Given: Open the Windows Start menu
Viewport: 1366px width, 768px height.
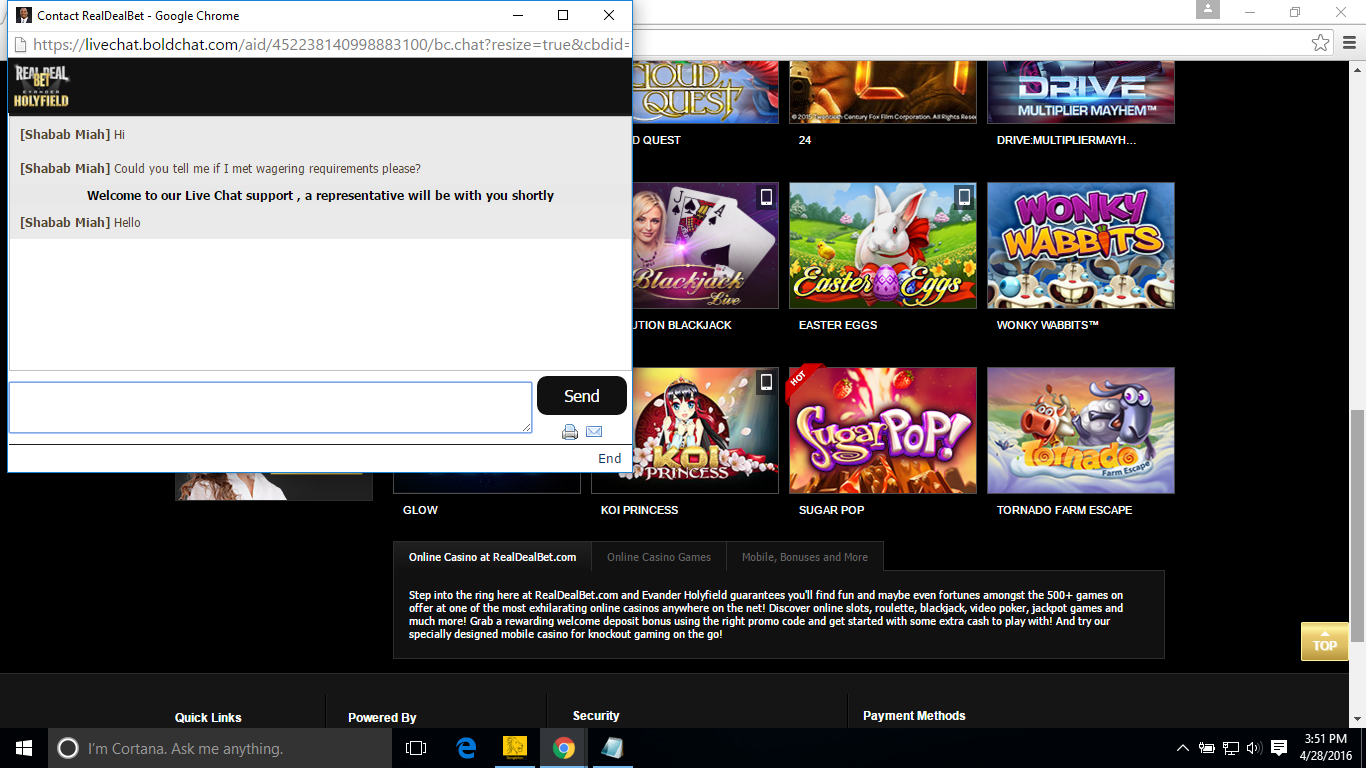Looking at the screenshot, I should pos(24,748).
